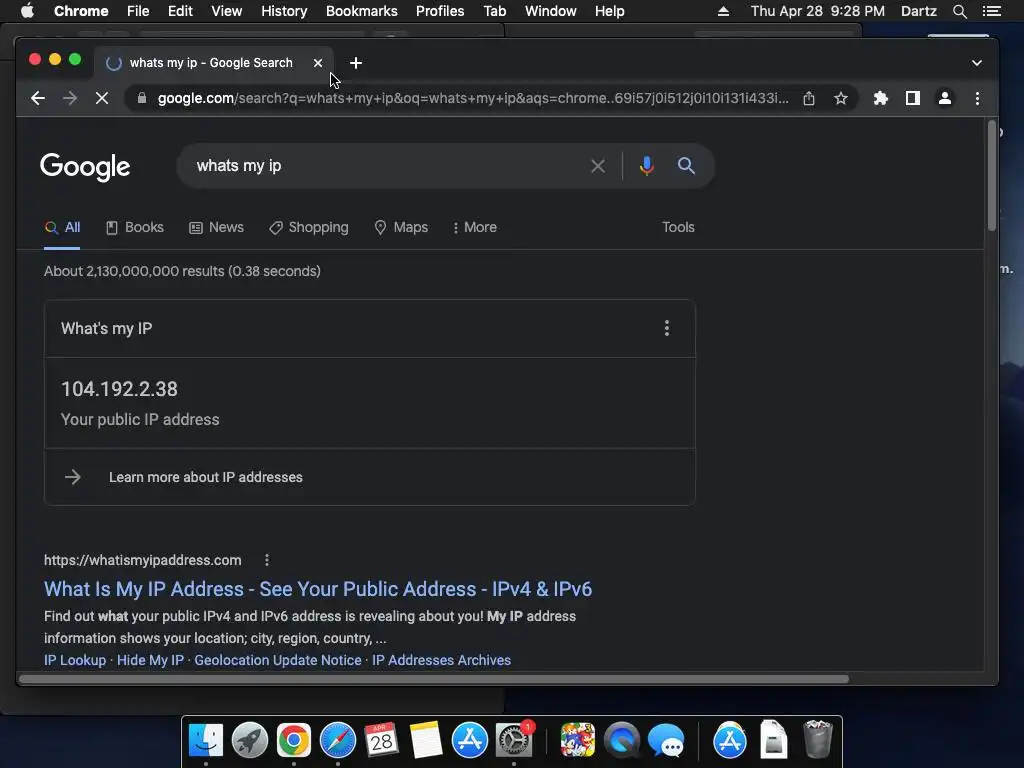Image resolution: width=1024 pixels, height=768 pixels.
Task: Click the forward navigation arrow
Action: point(70,99)
